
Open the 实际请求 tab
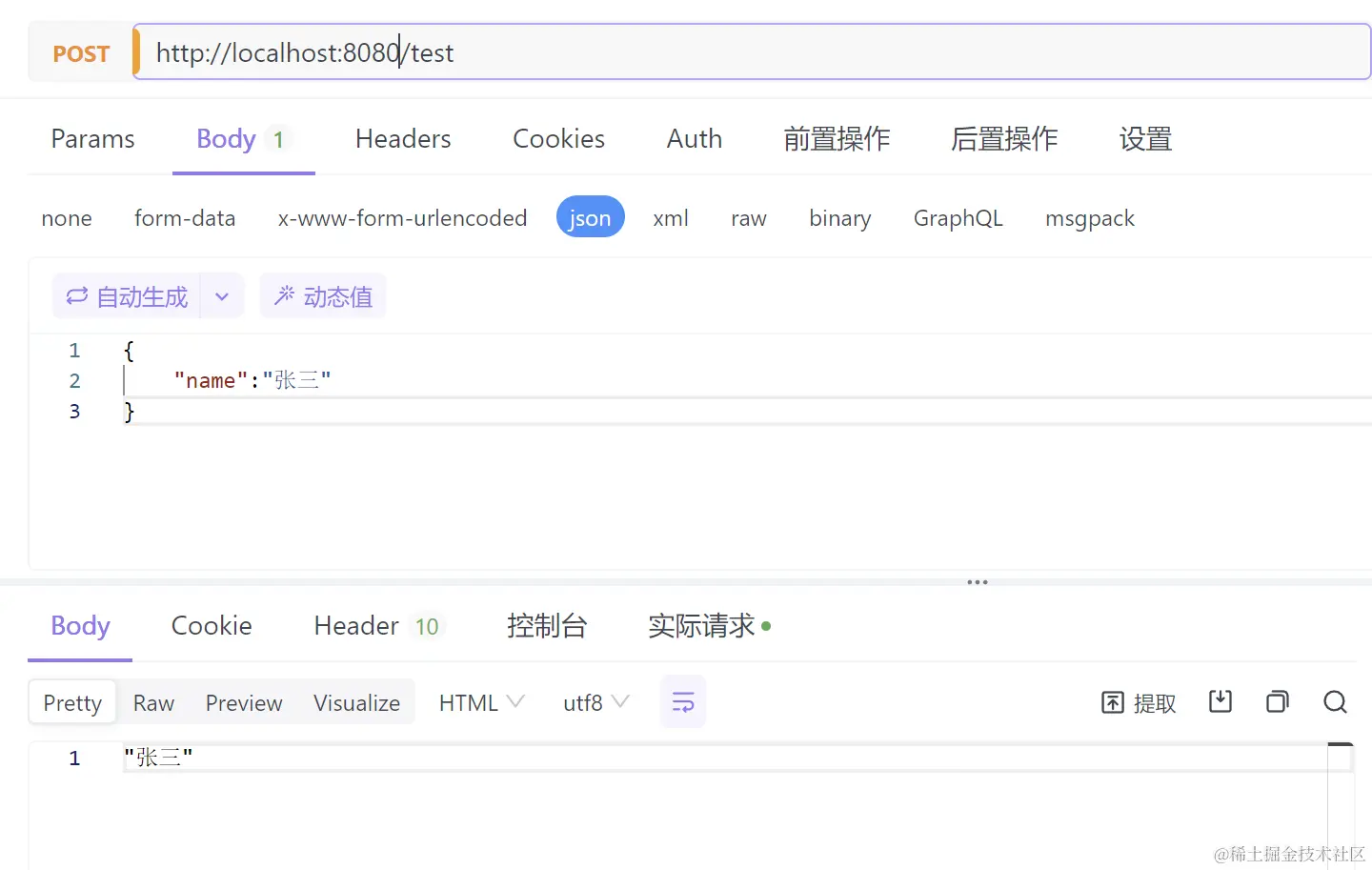[709, 626]
